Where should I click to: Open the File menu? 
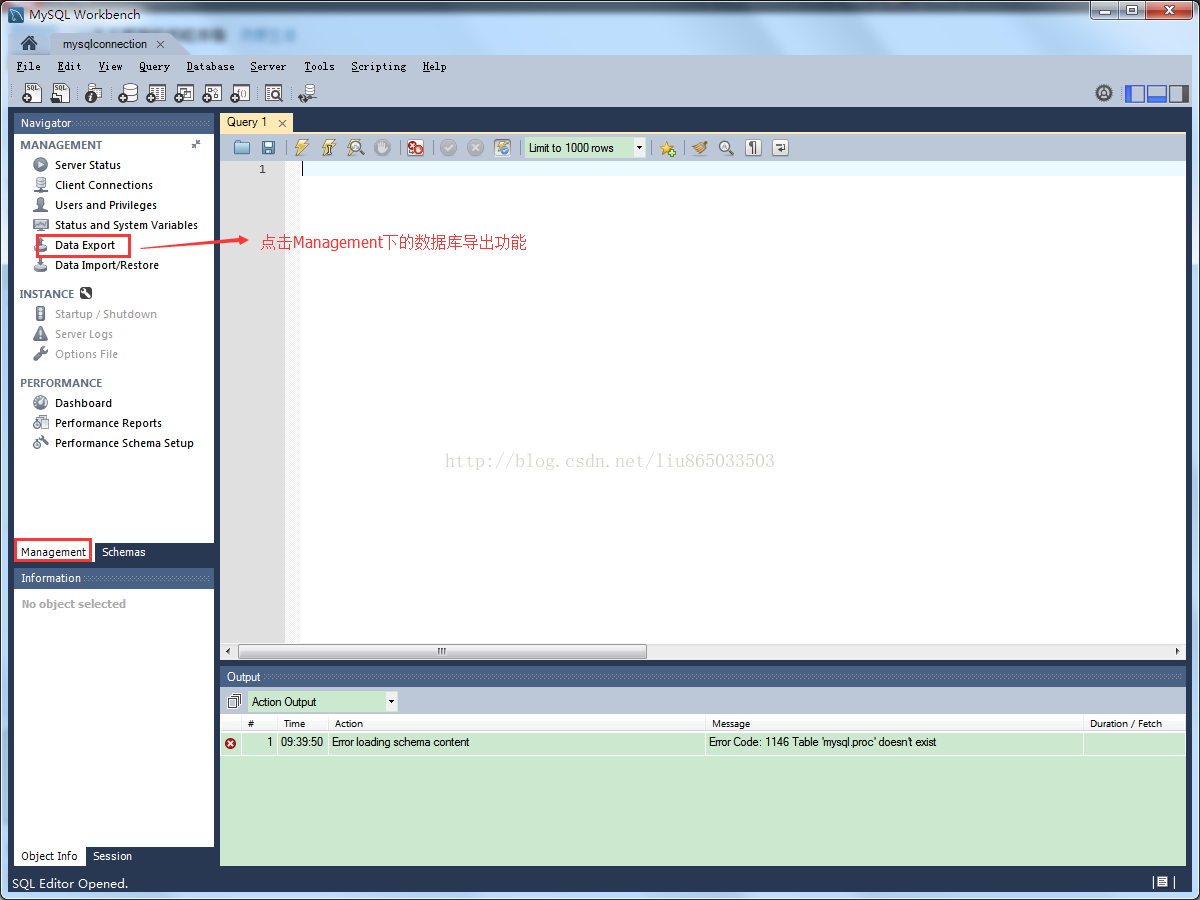coord(29,66)
